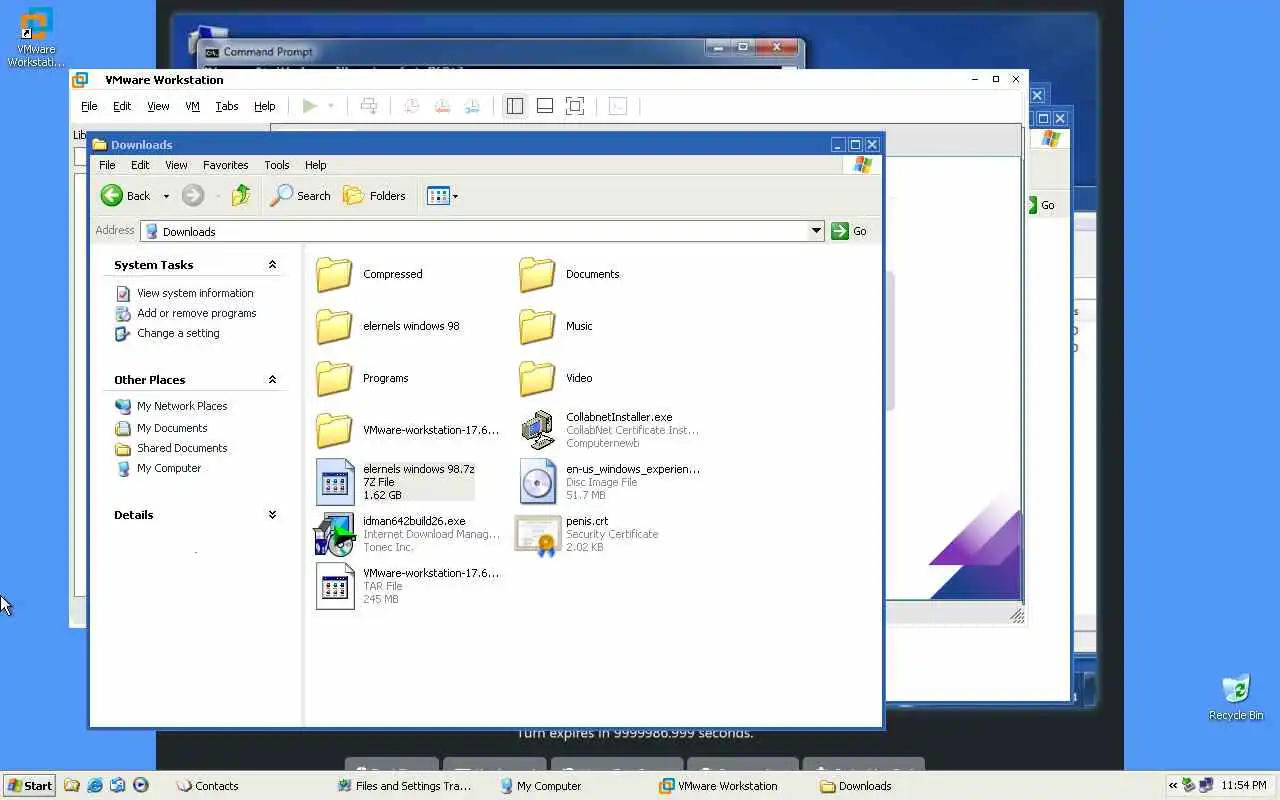
Task: Open My Computer in Other Places
Action: (169, 468)
